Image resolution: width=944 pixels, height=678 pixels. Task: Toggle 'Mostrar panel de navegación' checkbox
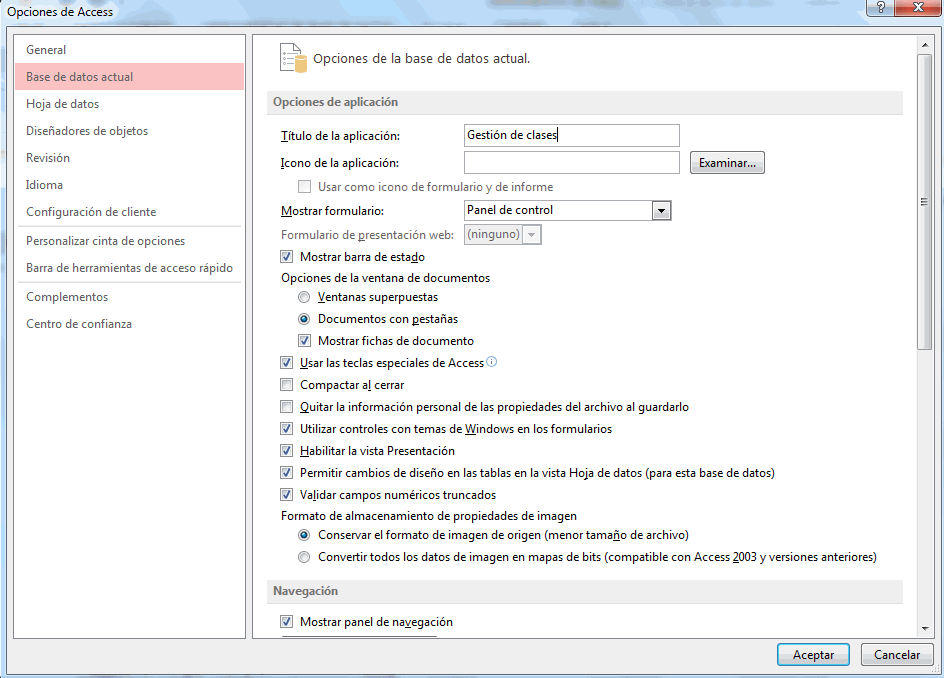coord(287,622)
